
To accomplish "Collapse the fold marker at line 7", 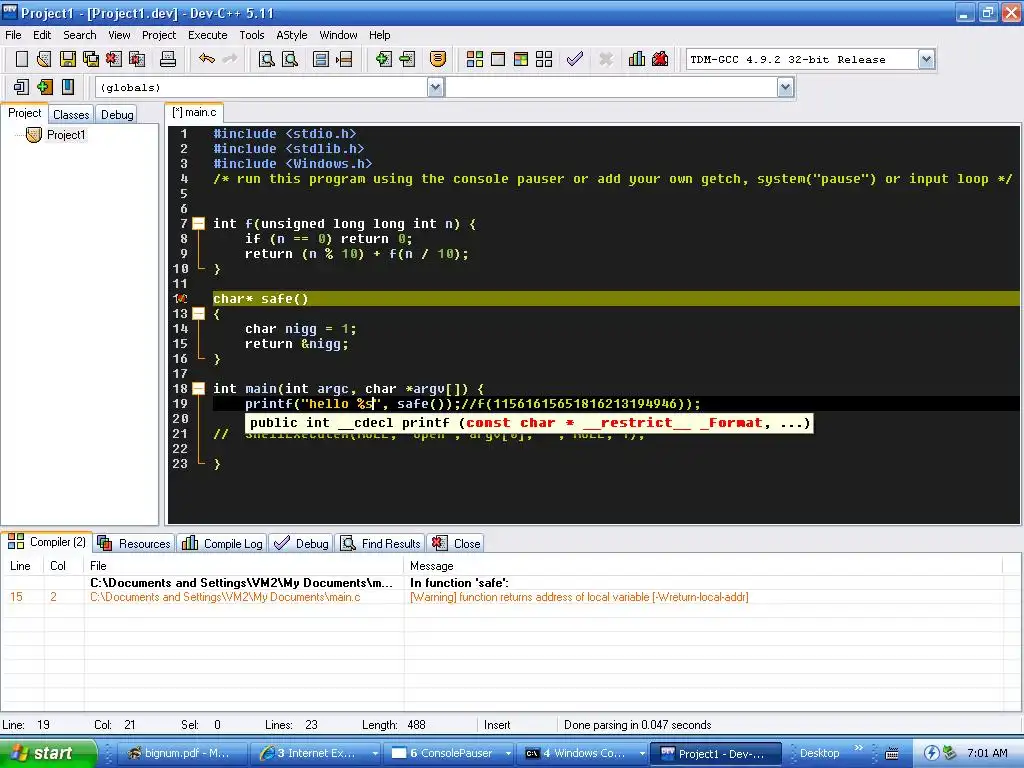I will (199, 223).
